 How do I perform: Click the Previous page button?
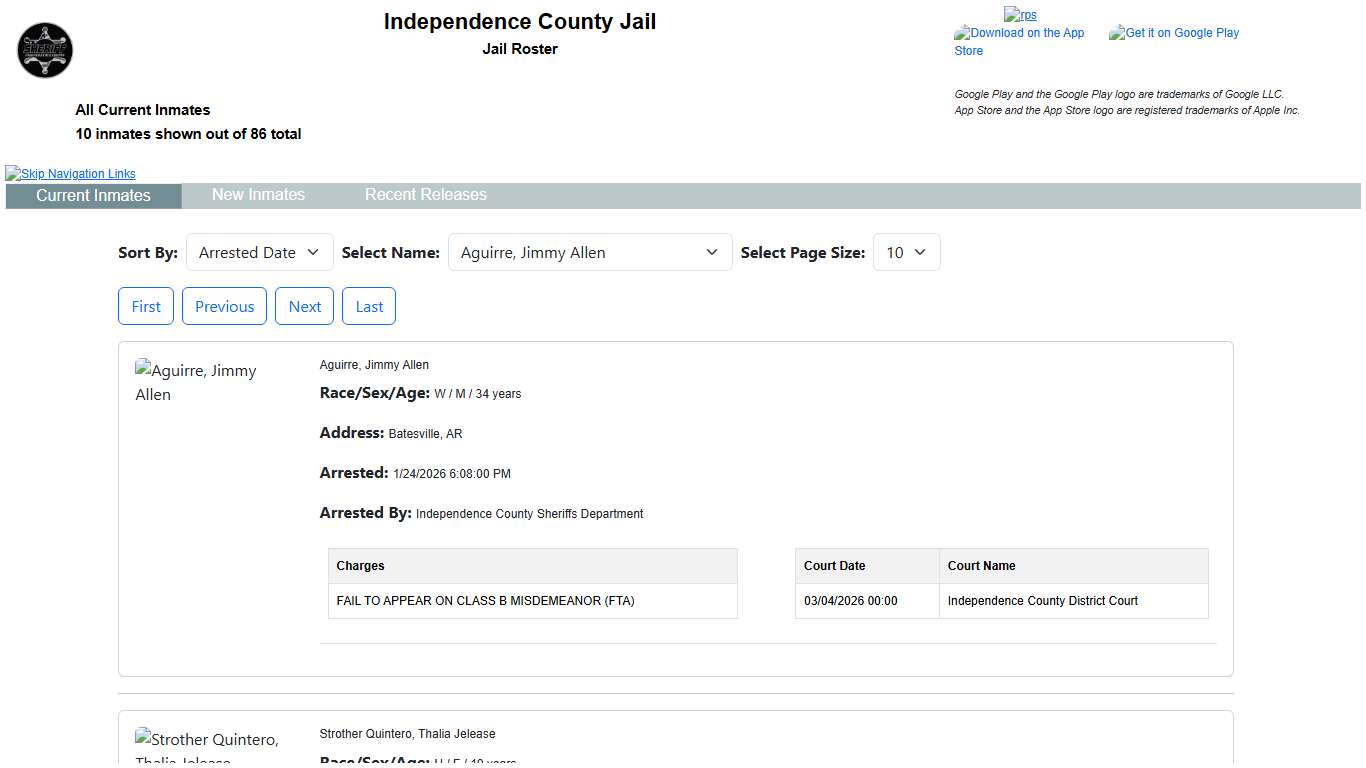[x=224, y=307]
